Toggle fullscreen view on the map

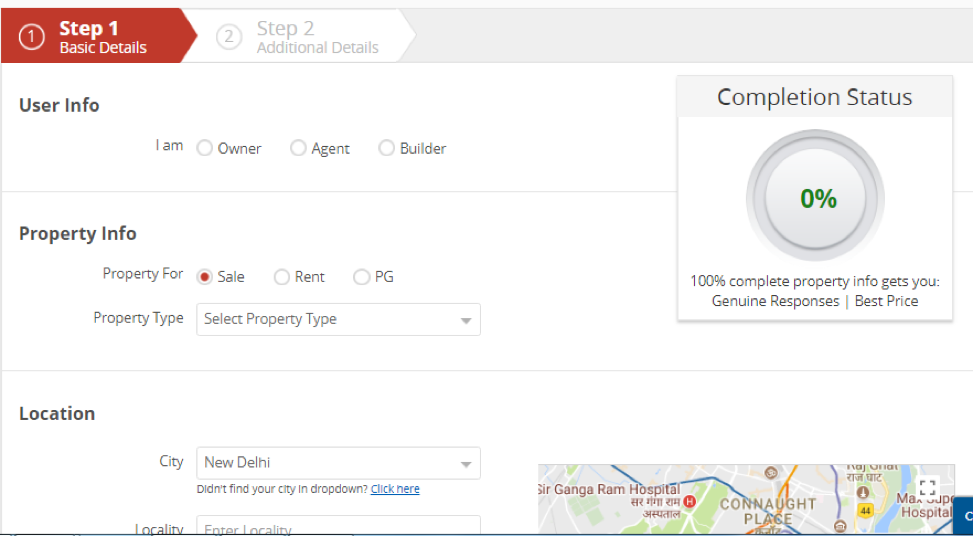point(927,488)
